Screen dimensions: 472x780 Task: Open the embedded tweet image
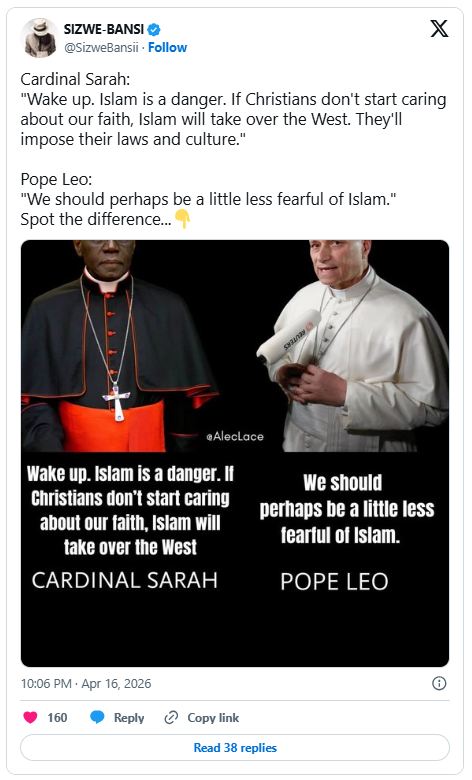tap(235, 453)
